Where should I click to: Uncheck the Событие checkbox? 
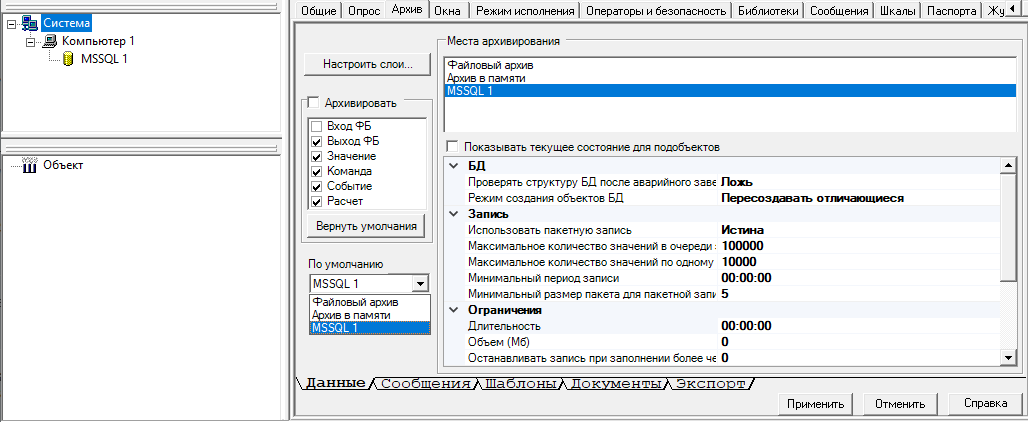tap(317, 187)
